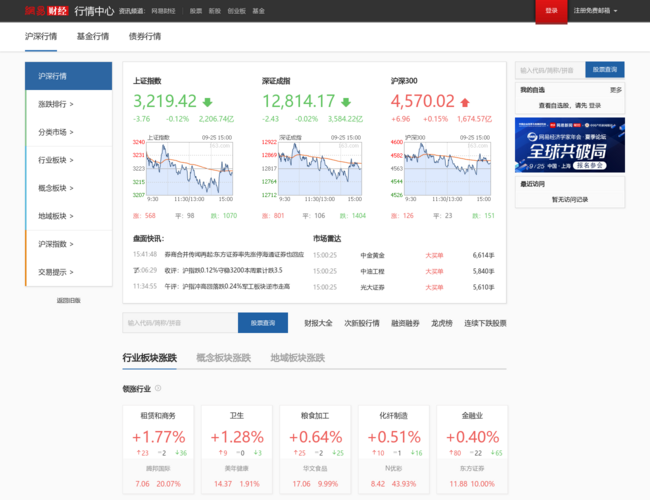
Task: Open the 沪深300 intraday chart
Action: (441, 168)
